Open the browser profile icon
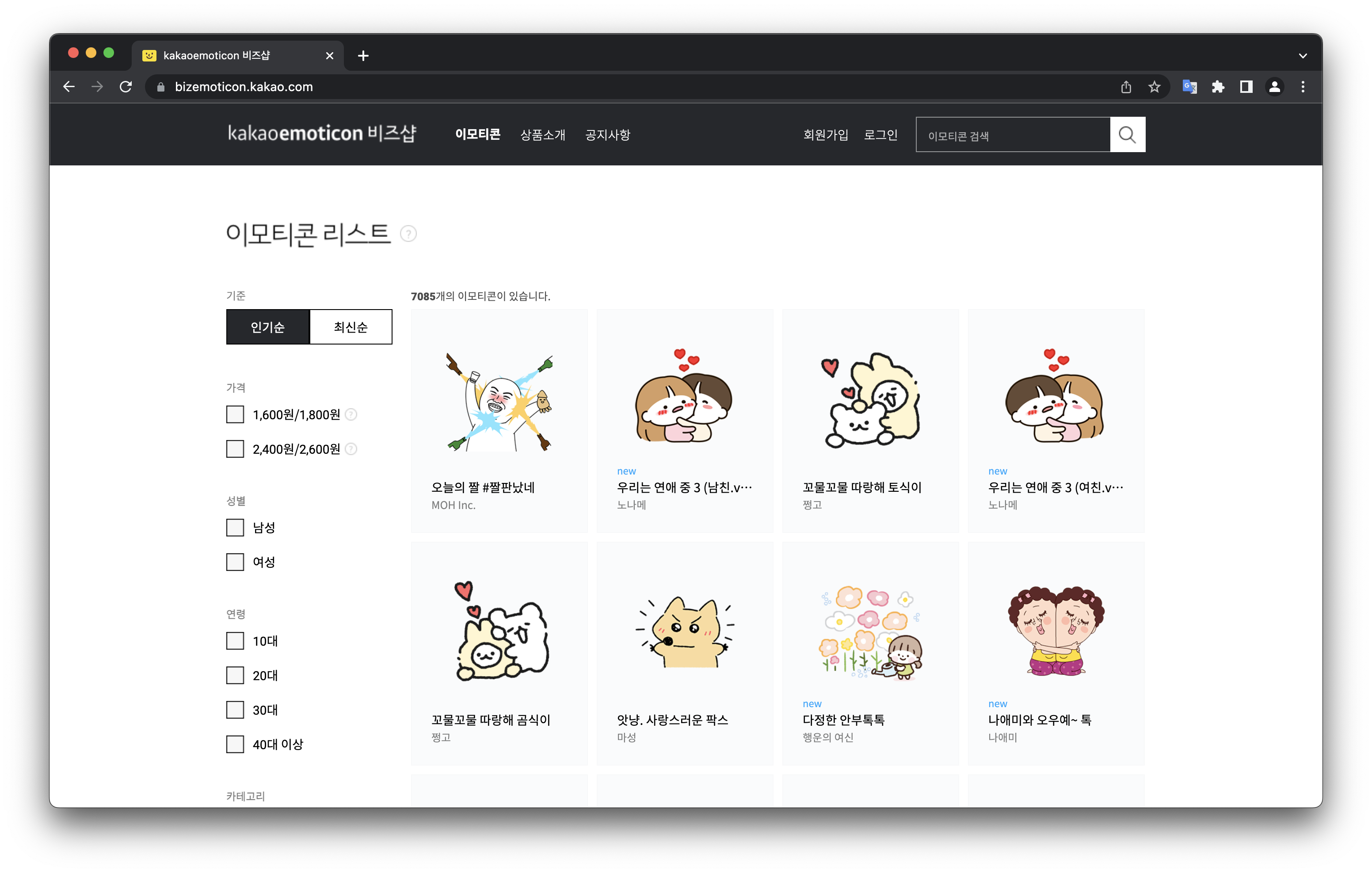 [x=1275, y=87]
